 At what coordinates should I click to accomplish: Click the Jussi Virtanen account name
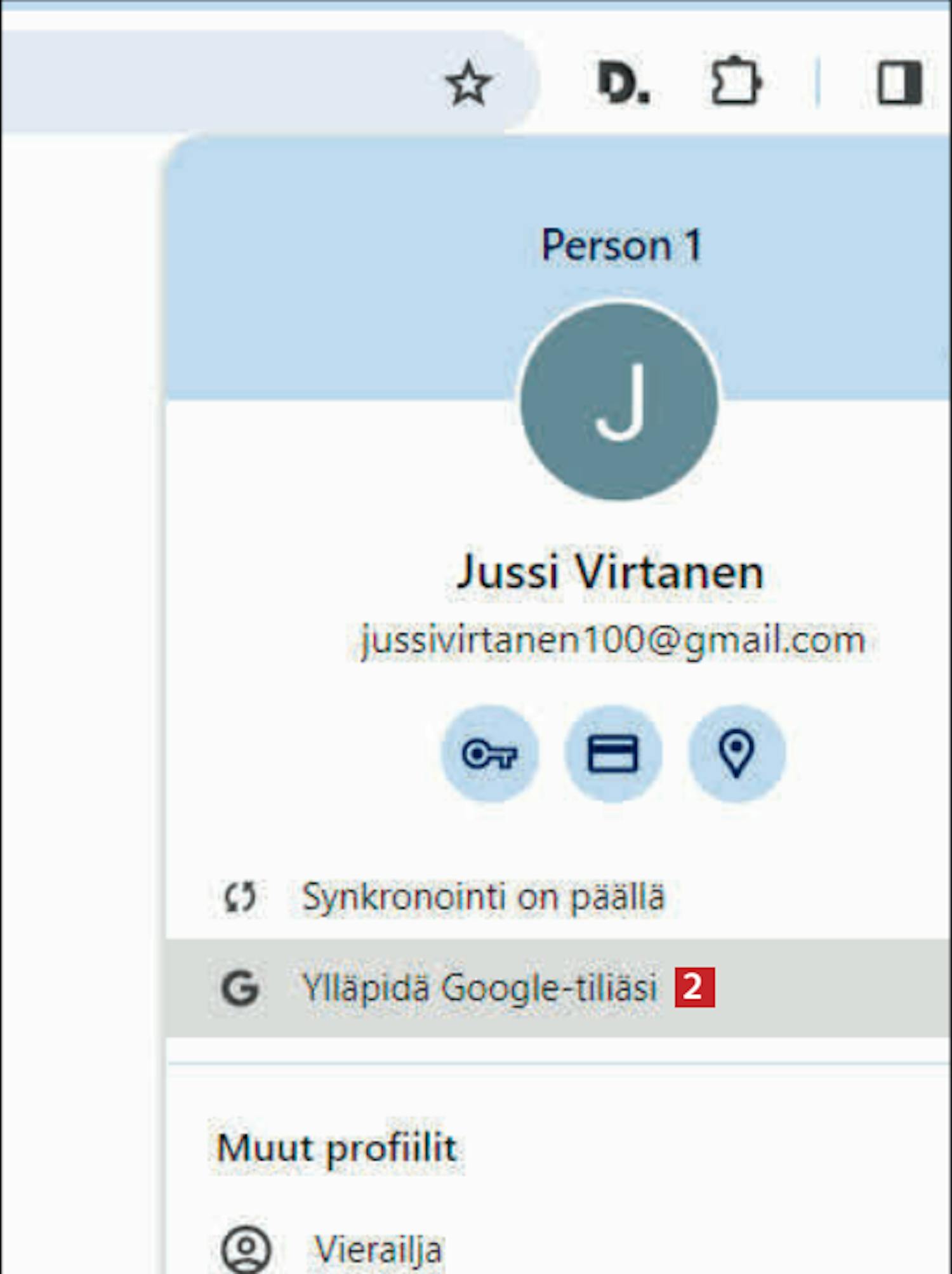coord(610,571)
